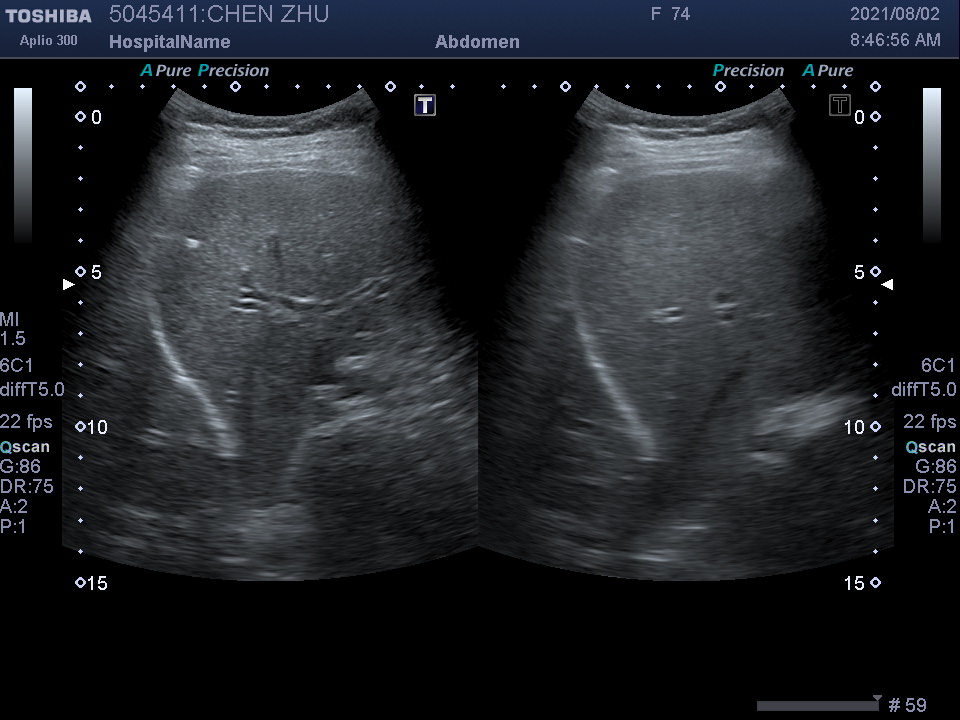The height and width of the screenshot is (720, 960).
Task: Click the left grayscale bar
Action: point(23,165)
